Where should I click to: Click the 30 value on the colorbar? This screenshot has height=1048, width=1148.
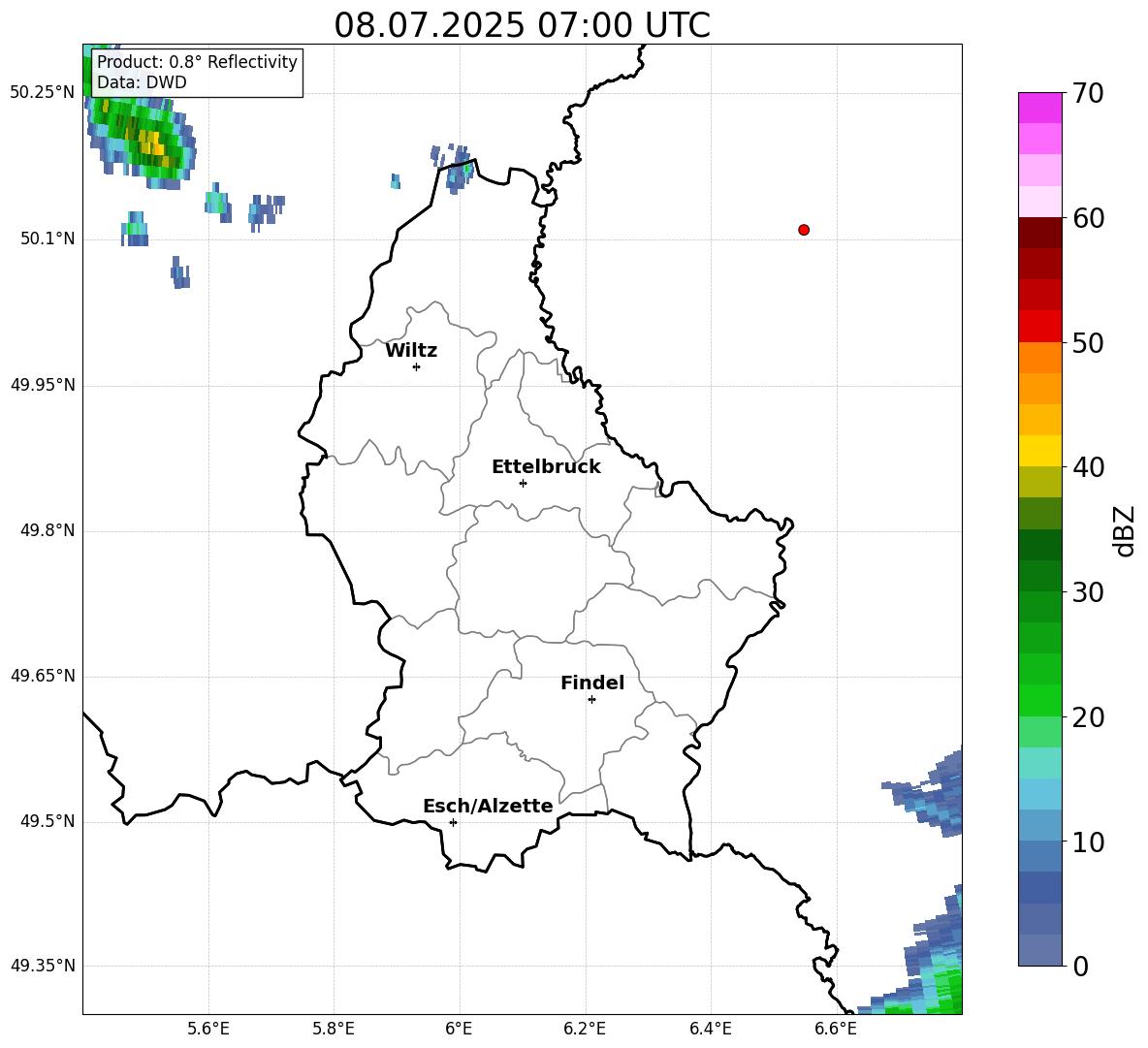tap(1088, 592)
